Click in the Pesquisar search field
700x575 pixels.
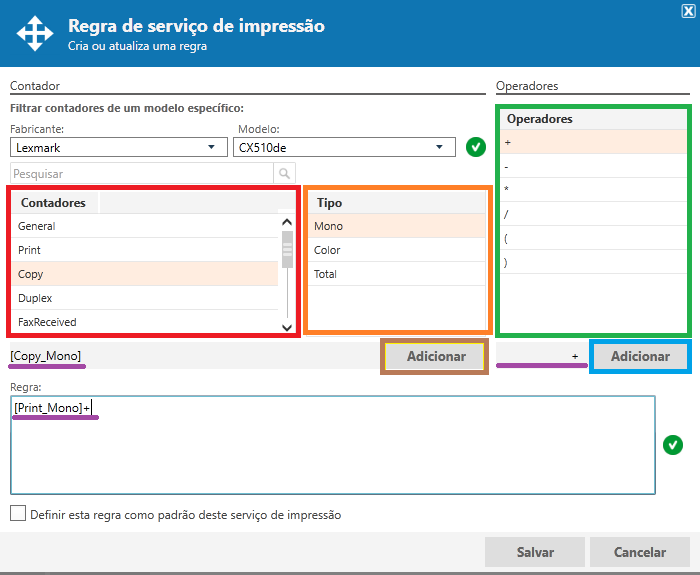(140, 173)
